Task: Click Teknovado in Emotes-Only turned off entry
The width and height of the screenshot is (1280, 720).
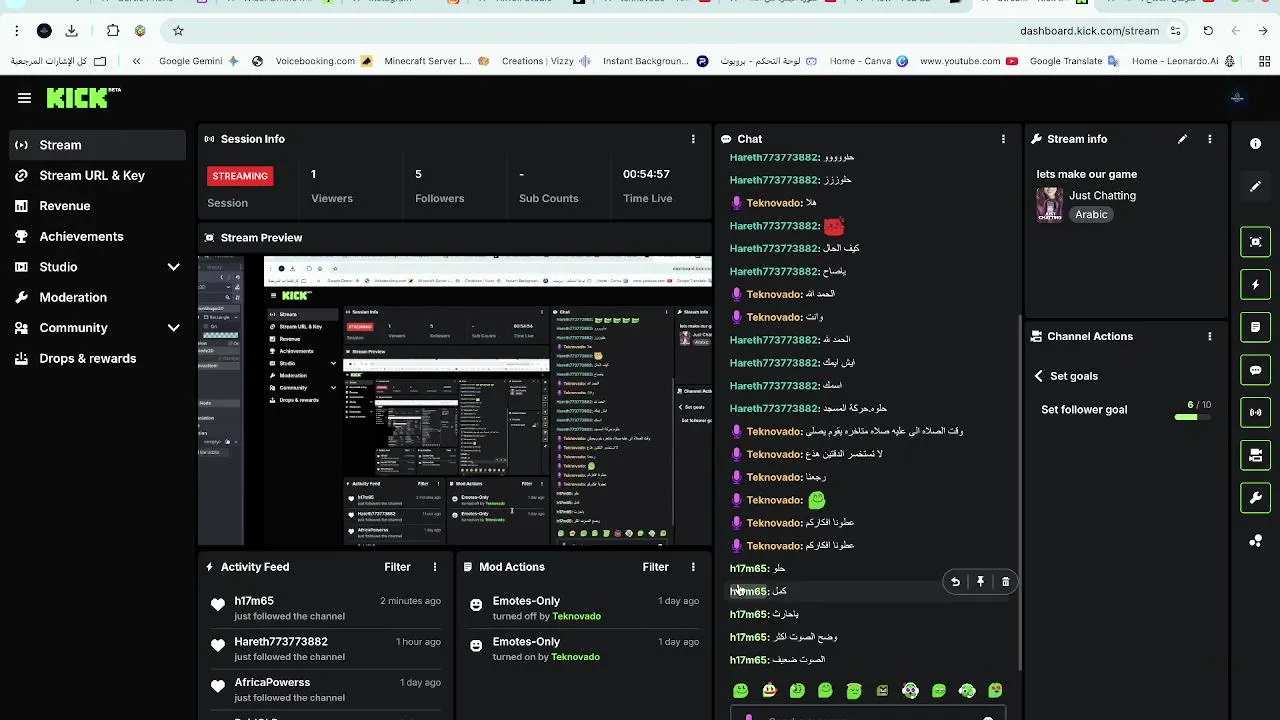Action: 576,616
